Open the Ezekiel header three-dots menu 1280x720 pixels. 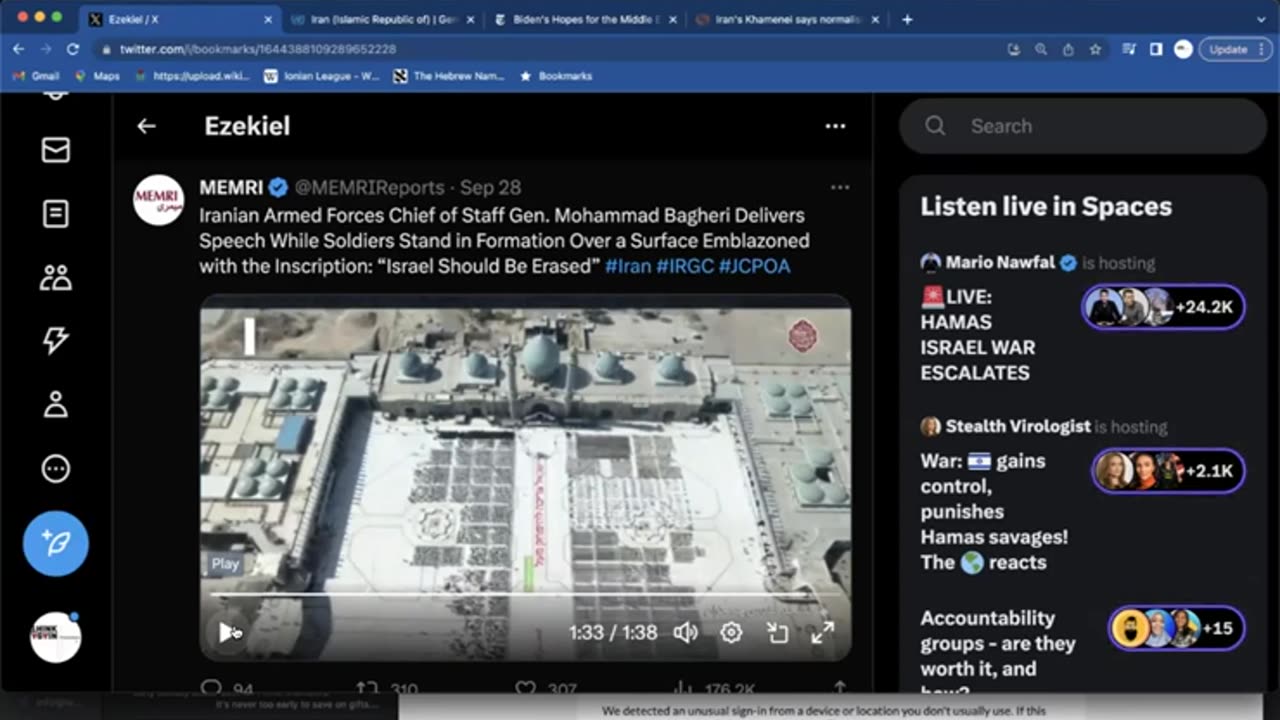pyautogui.click(x=835, y=126)
